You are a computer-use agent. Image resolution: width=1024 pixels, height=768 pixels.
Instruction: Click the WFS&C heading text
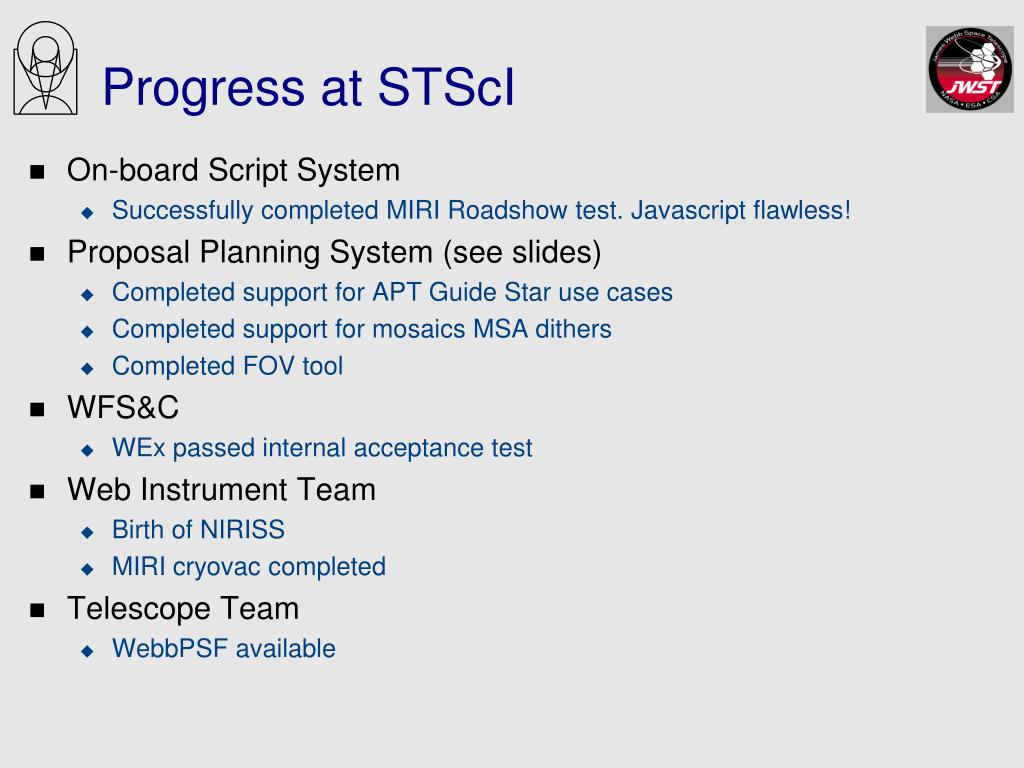pyautogui.click(x=123, y=407)
